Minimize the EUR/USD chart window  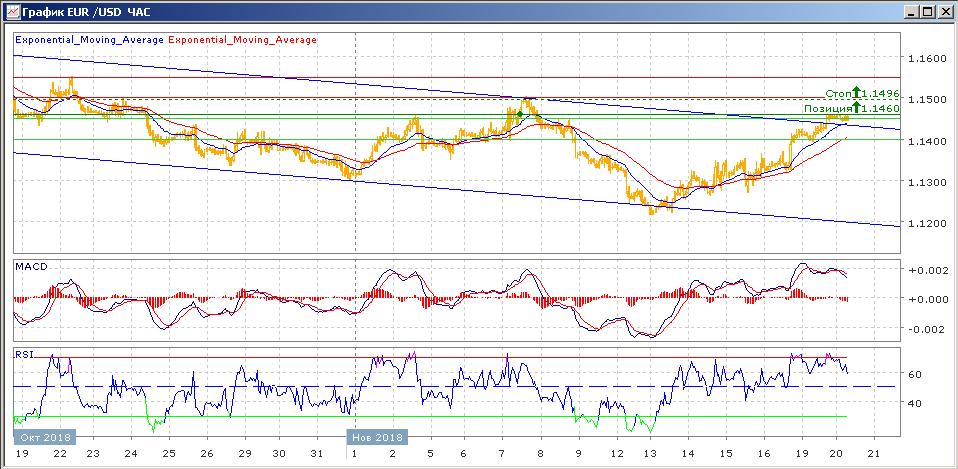point(911,12)
